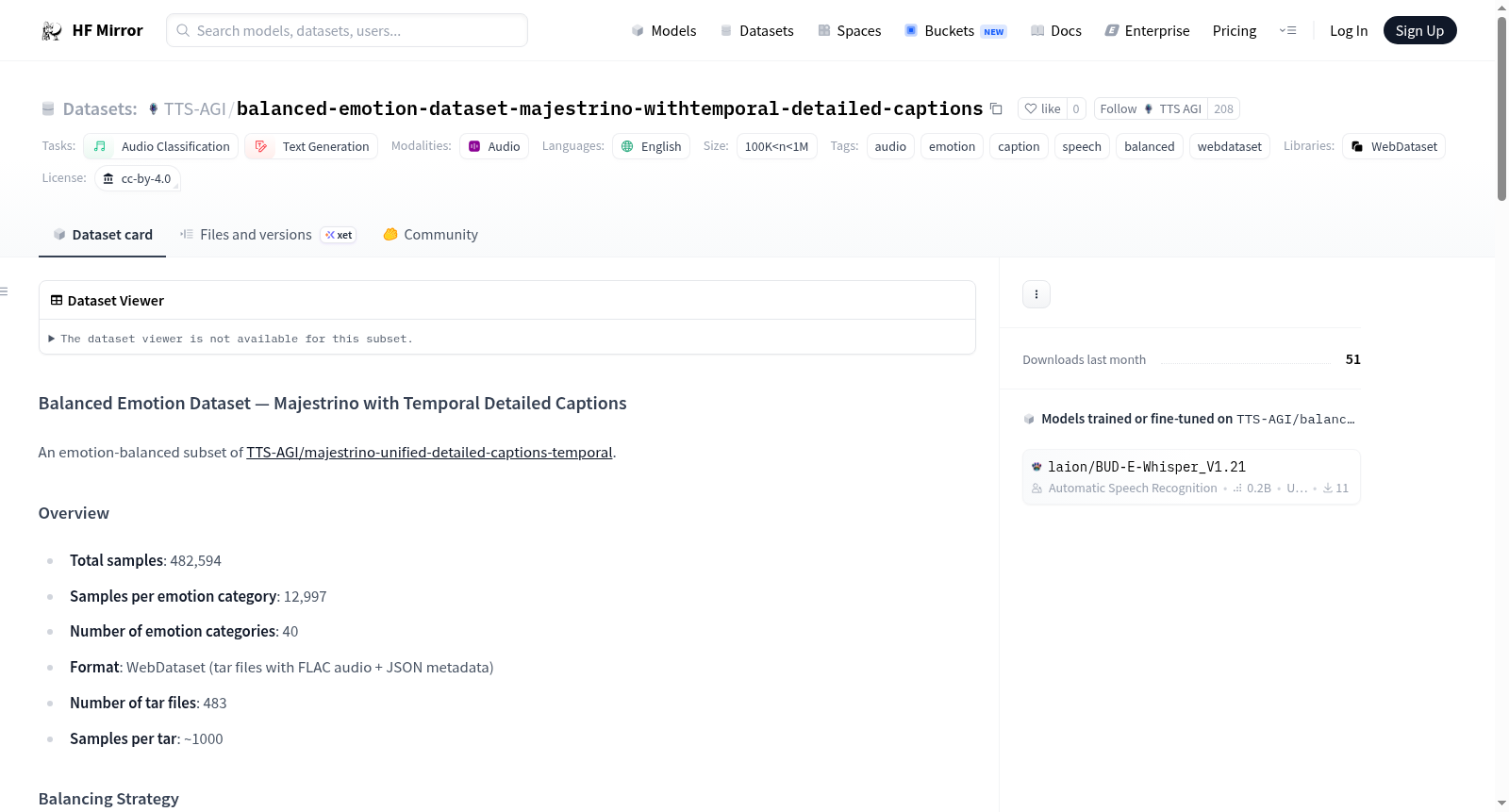The width and height of the screenshot is (1509, 812).
Task: Click the Text Generation task icon
Action: [261, 146]
